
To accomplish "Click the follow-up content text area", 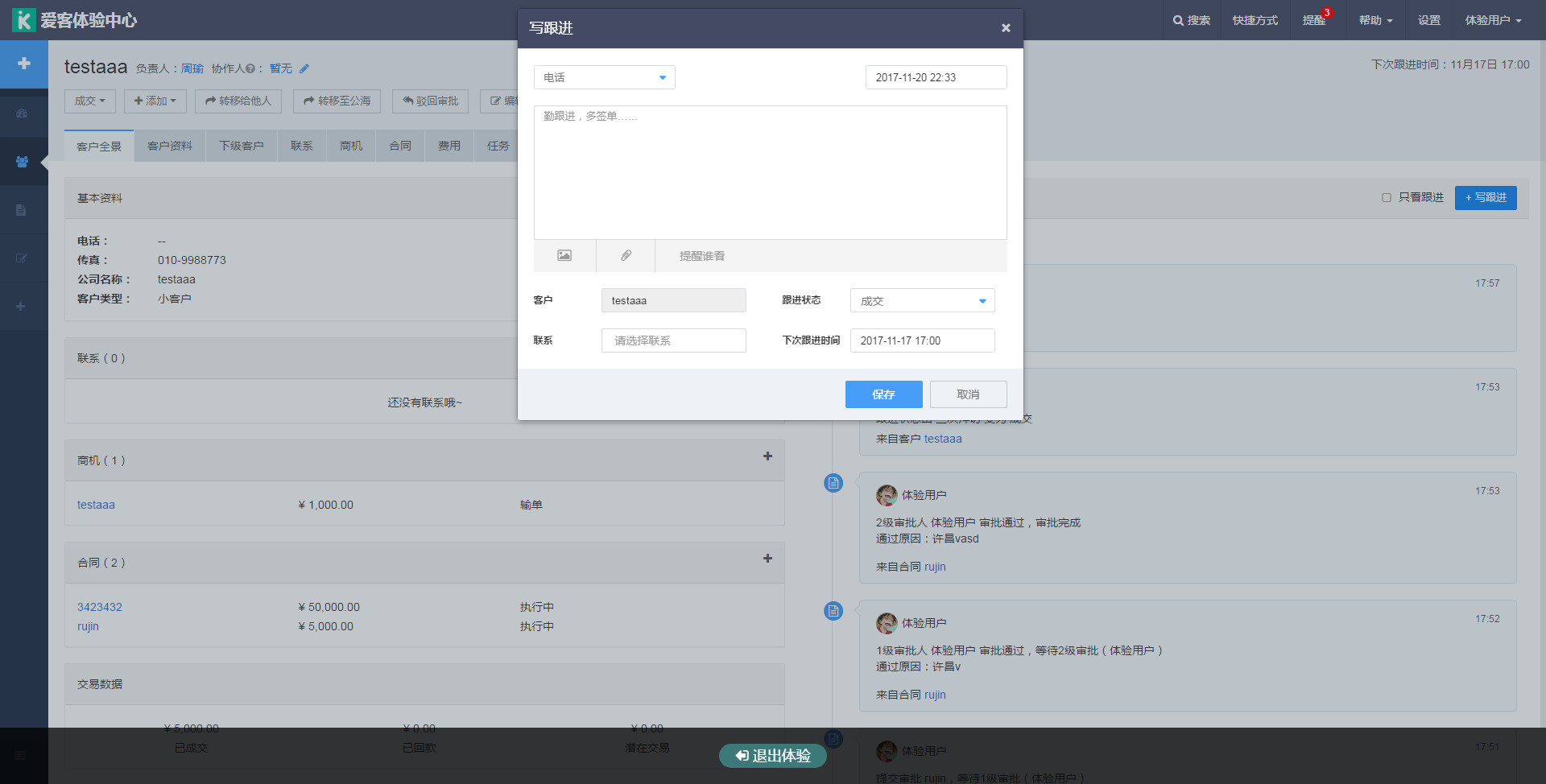I will click(771, 172).
